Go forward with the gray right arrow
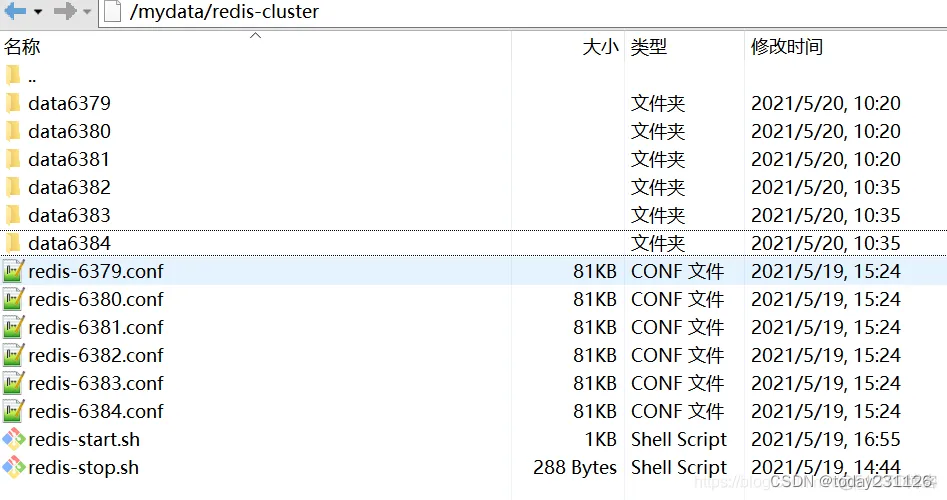 click(65, 11)
